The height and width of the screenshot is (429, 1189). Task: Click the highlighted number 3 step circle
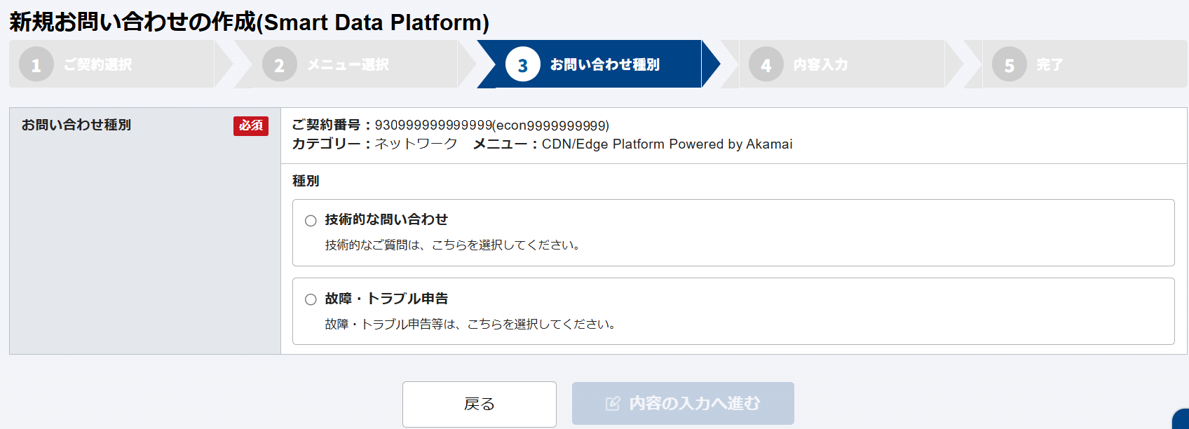522,66
